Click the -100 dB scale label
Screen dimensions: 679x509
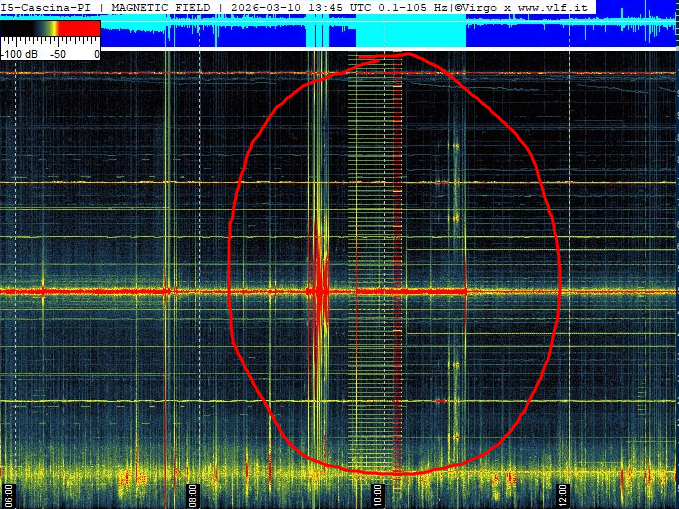click(x=19, y=54)
